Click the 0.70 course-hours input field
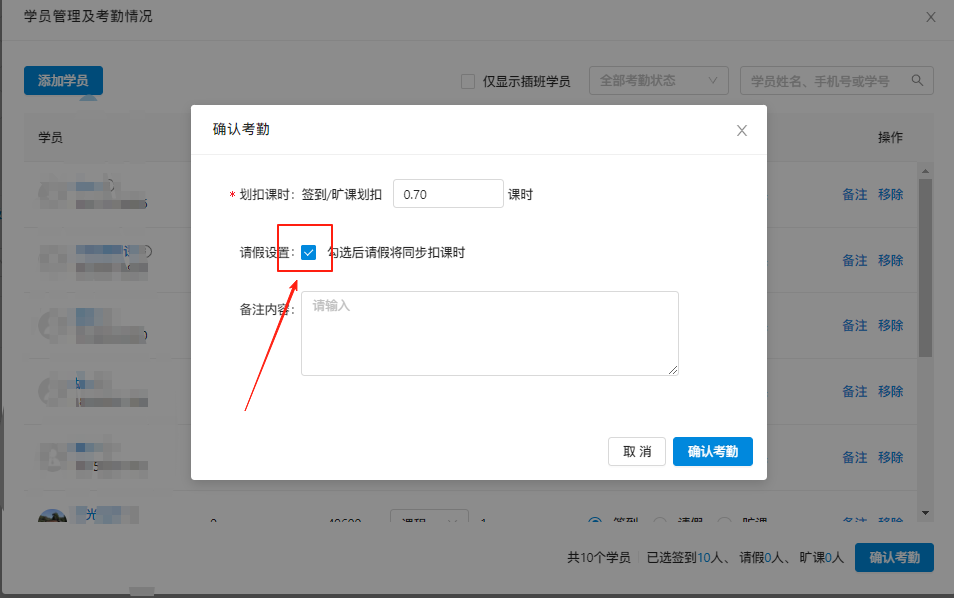This screenshot has height=598, width=954. tap(447, 193)
